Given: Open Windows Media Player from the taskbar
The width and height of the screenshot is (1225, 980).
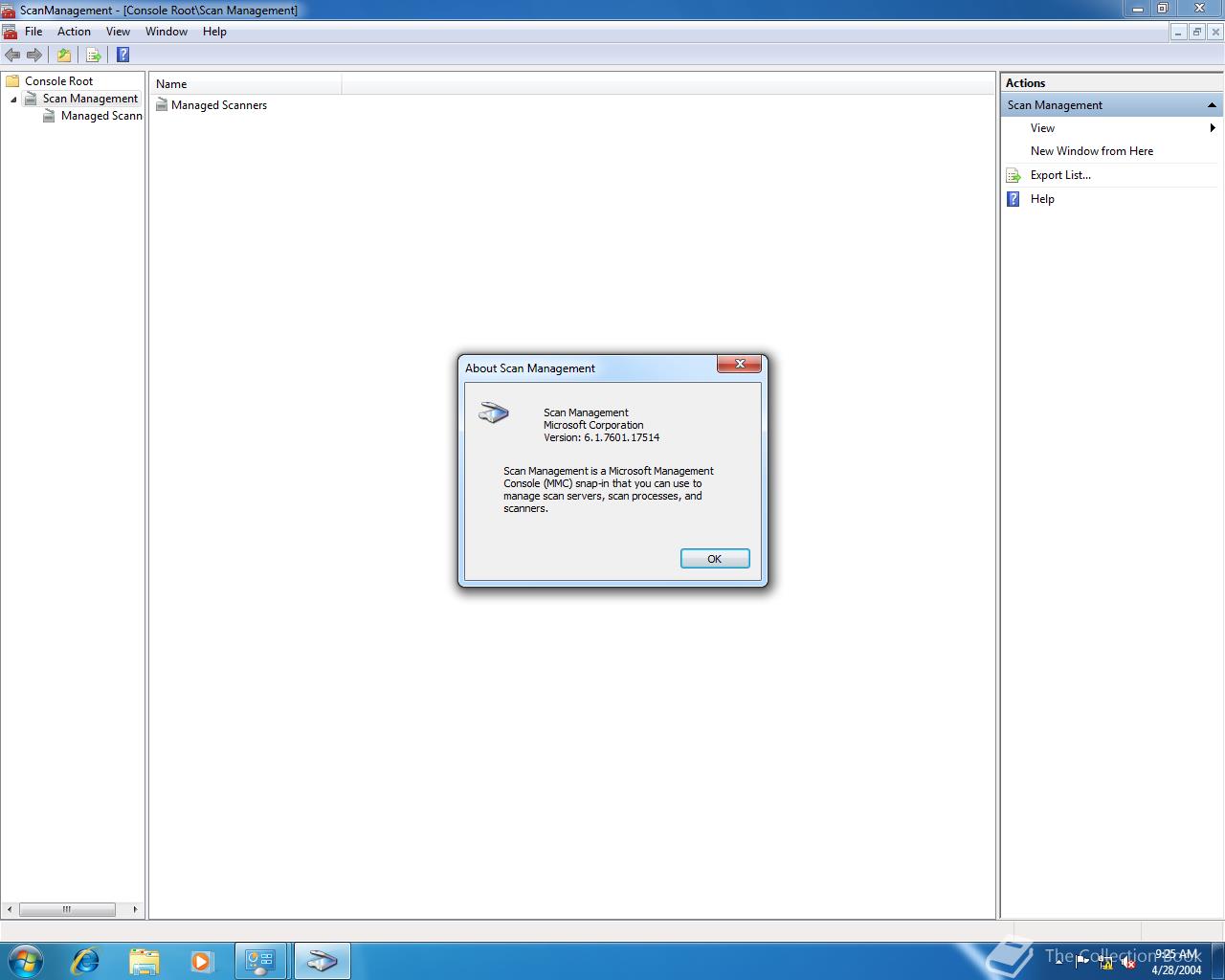Looking at the screenshot, I should (x=201, y=960).
